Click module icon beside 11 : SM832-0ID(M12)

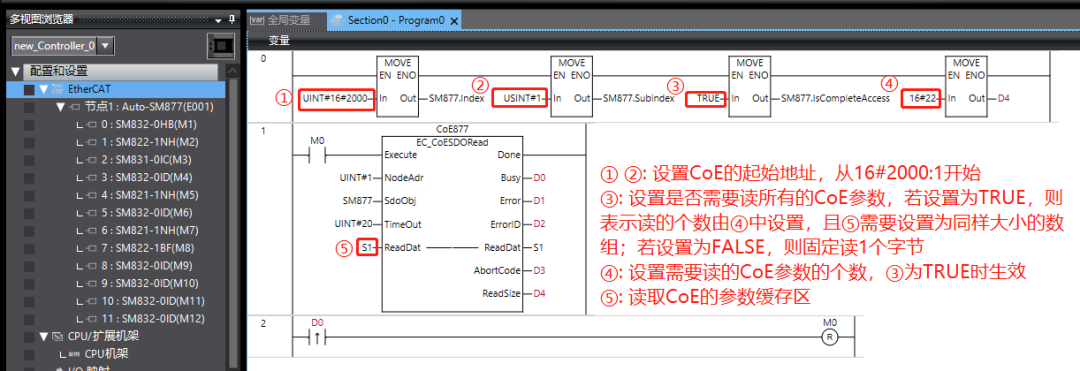pos(92,319)
